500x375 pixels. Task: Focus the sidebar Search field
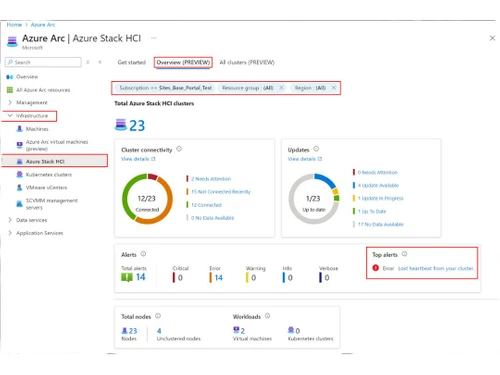tap(43, 62)
